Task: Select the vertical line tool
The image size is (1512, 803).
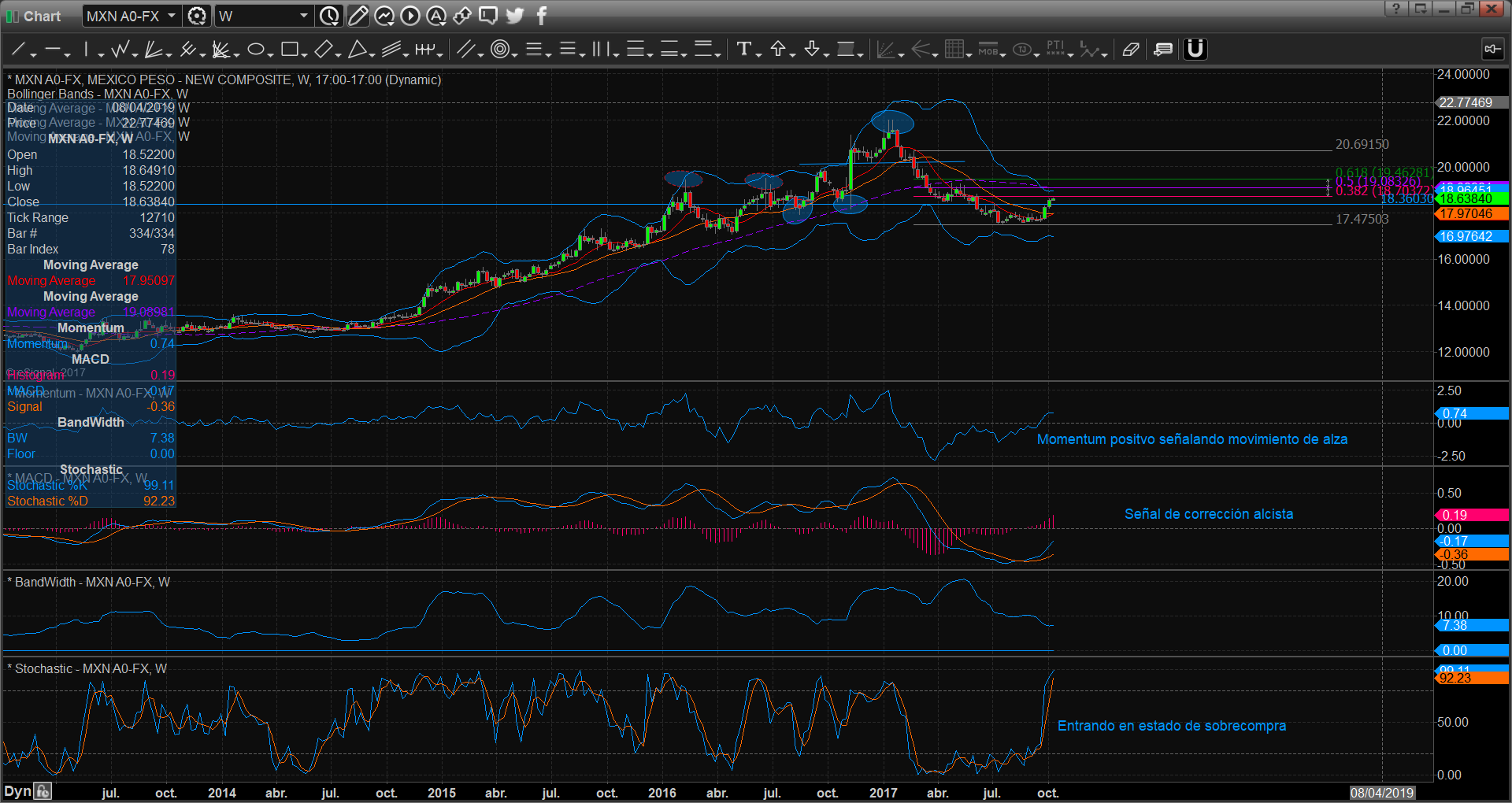Action: [x=87, y=50]
